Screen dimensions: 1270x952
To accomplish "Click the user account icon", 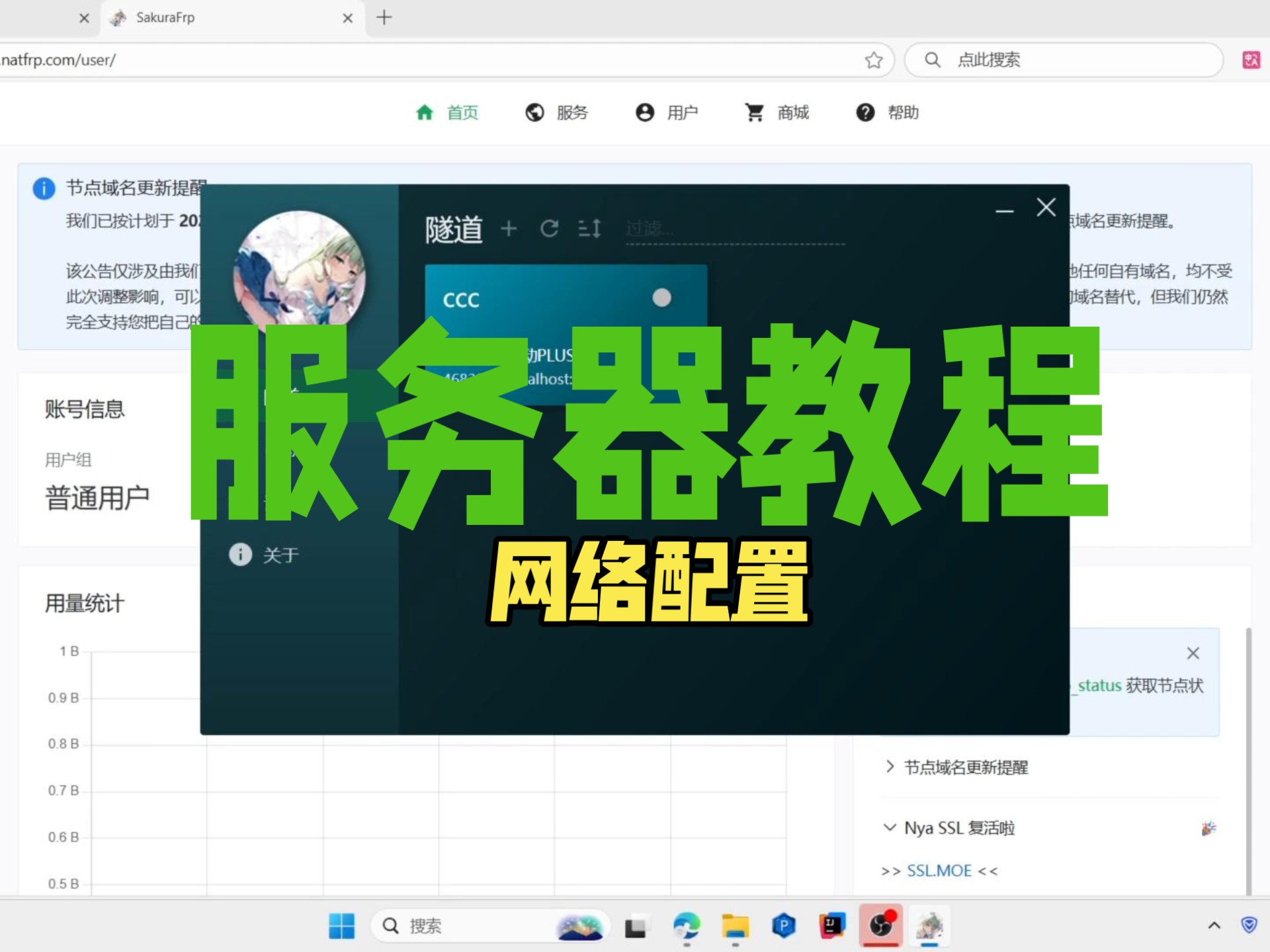I will 645,112.
